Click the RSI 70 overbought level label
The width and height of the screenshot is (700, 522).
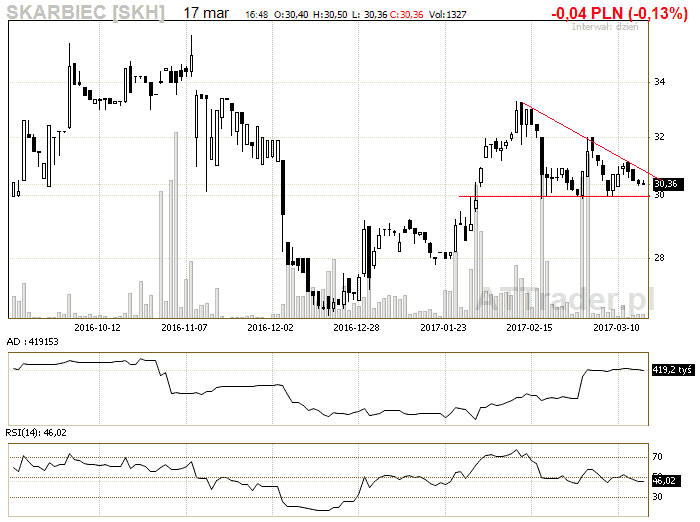pos(658,456)
